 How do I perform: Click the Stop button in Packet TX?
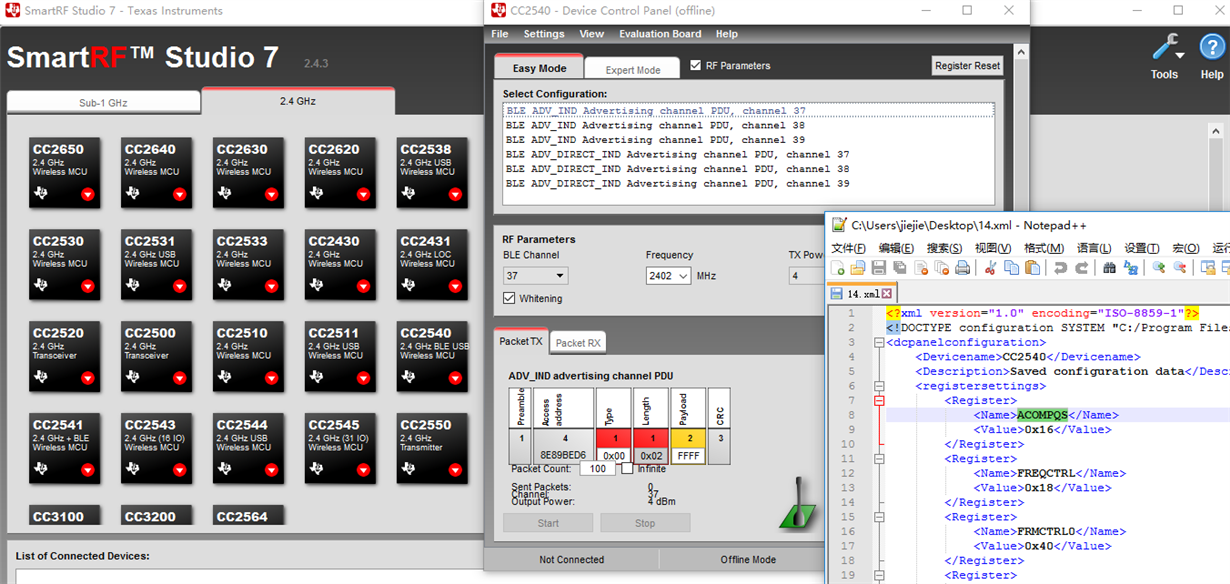coord(645,523)
